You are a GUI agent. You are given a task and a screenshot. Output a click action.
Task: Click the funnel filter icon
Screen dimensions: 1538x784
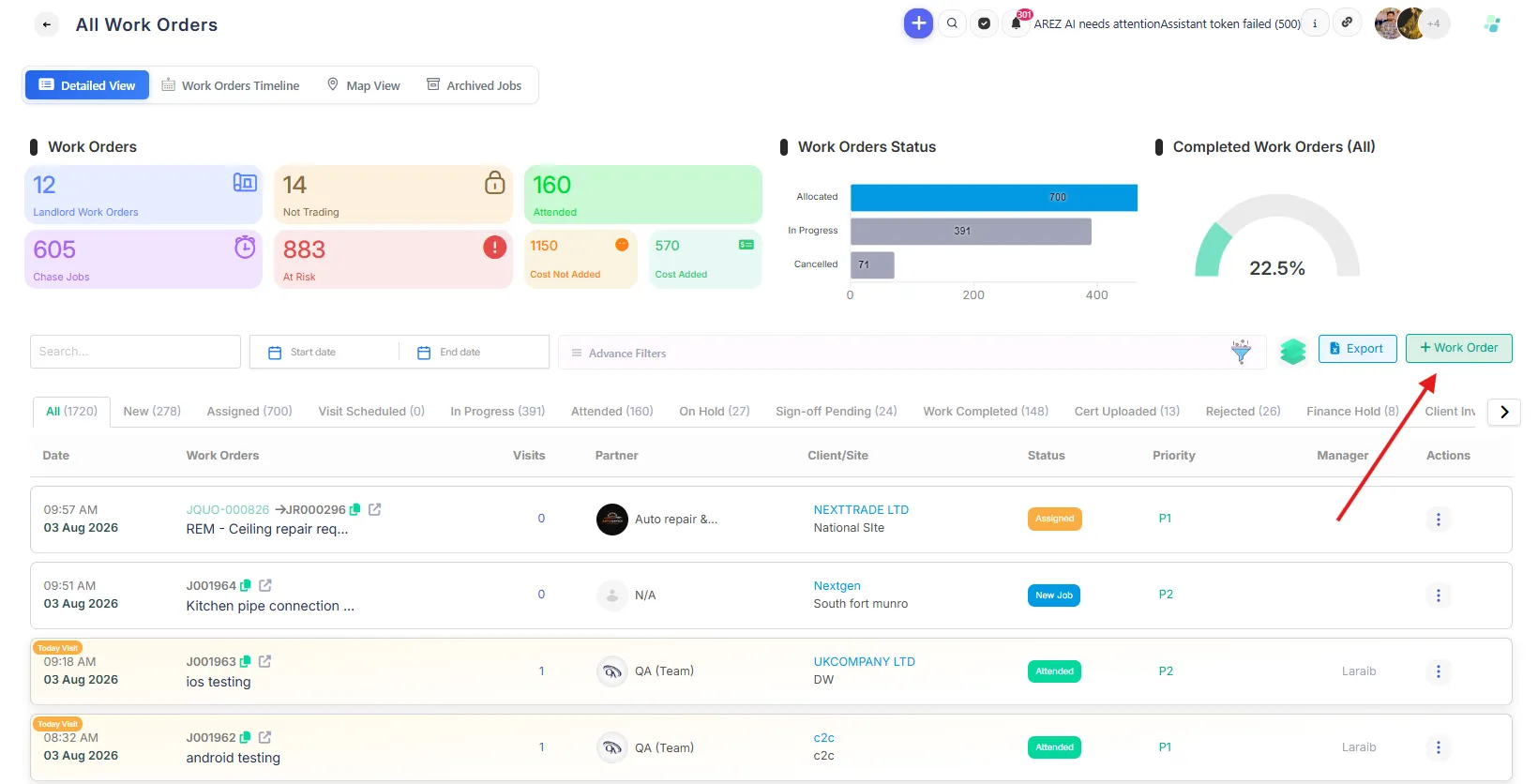click(x=1241, y=352)
